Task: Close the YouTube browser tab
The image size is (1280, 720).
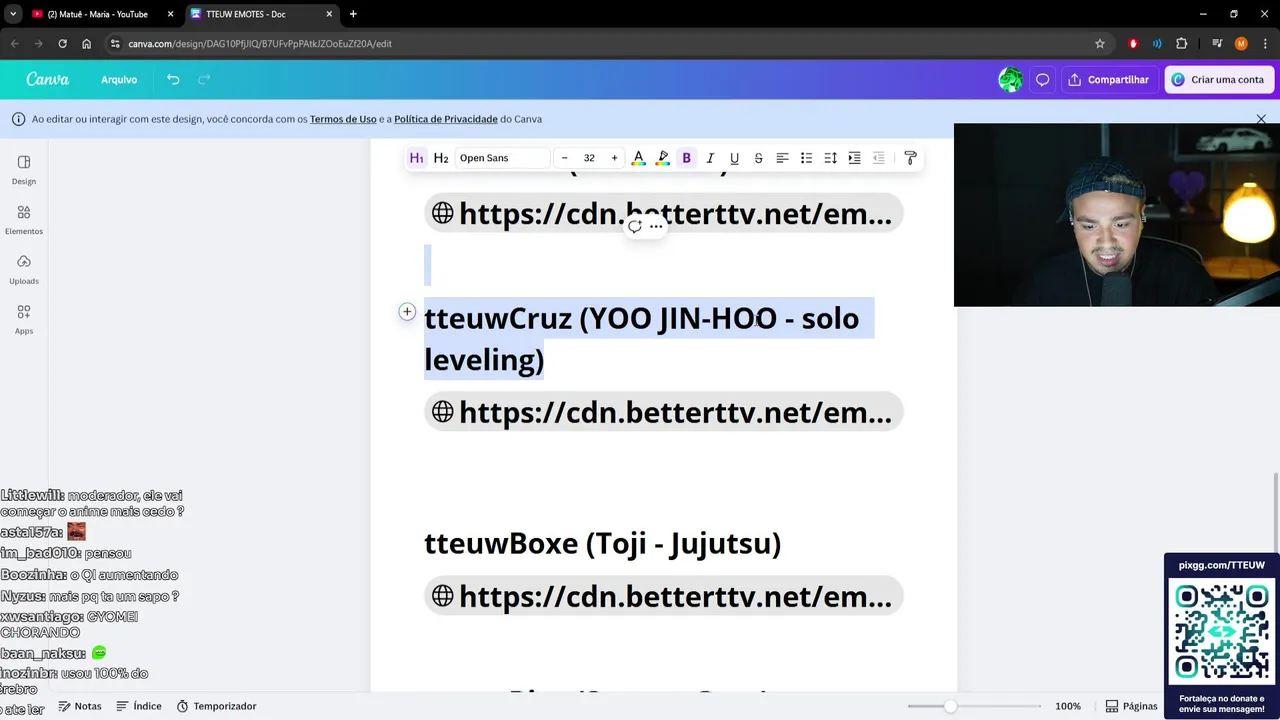Action: (170, 14)
